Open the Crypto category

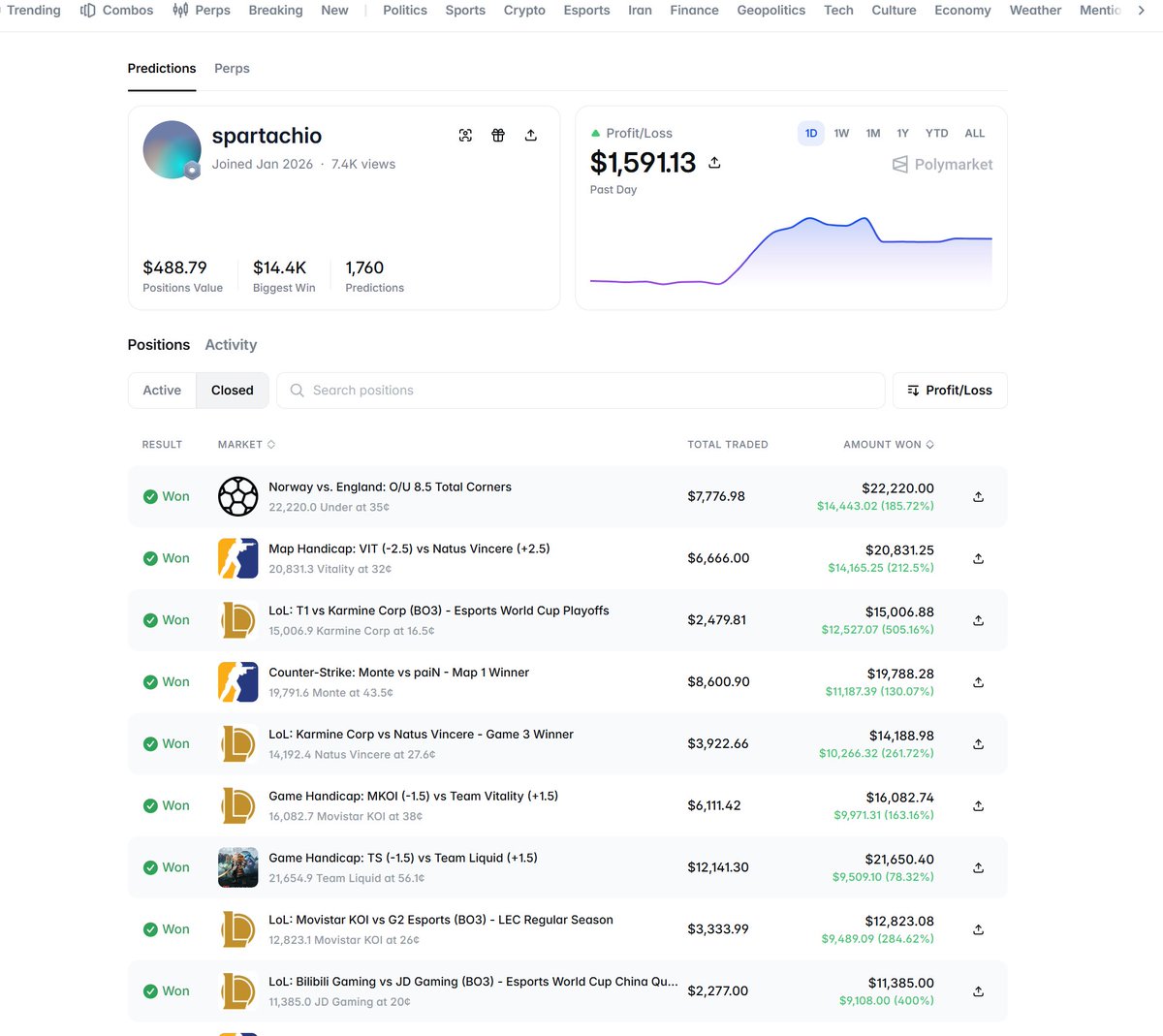point(524,11)
